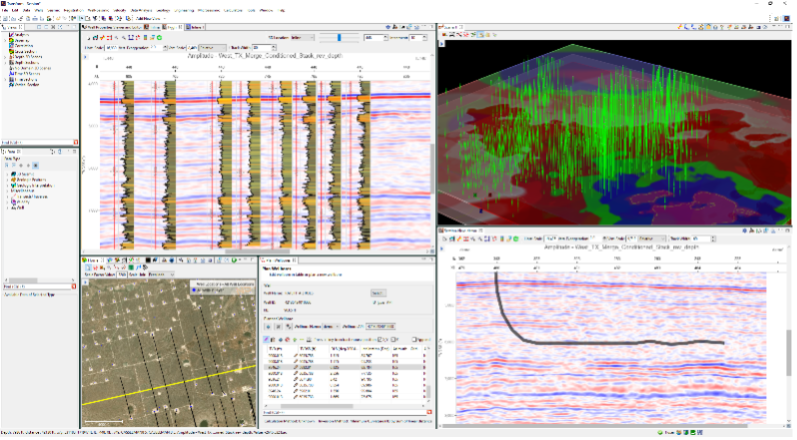The image size is (797, 440).
Task: Open the File menu
Action: click(6, 10)
